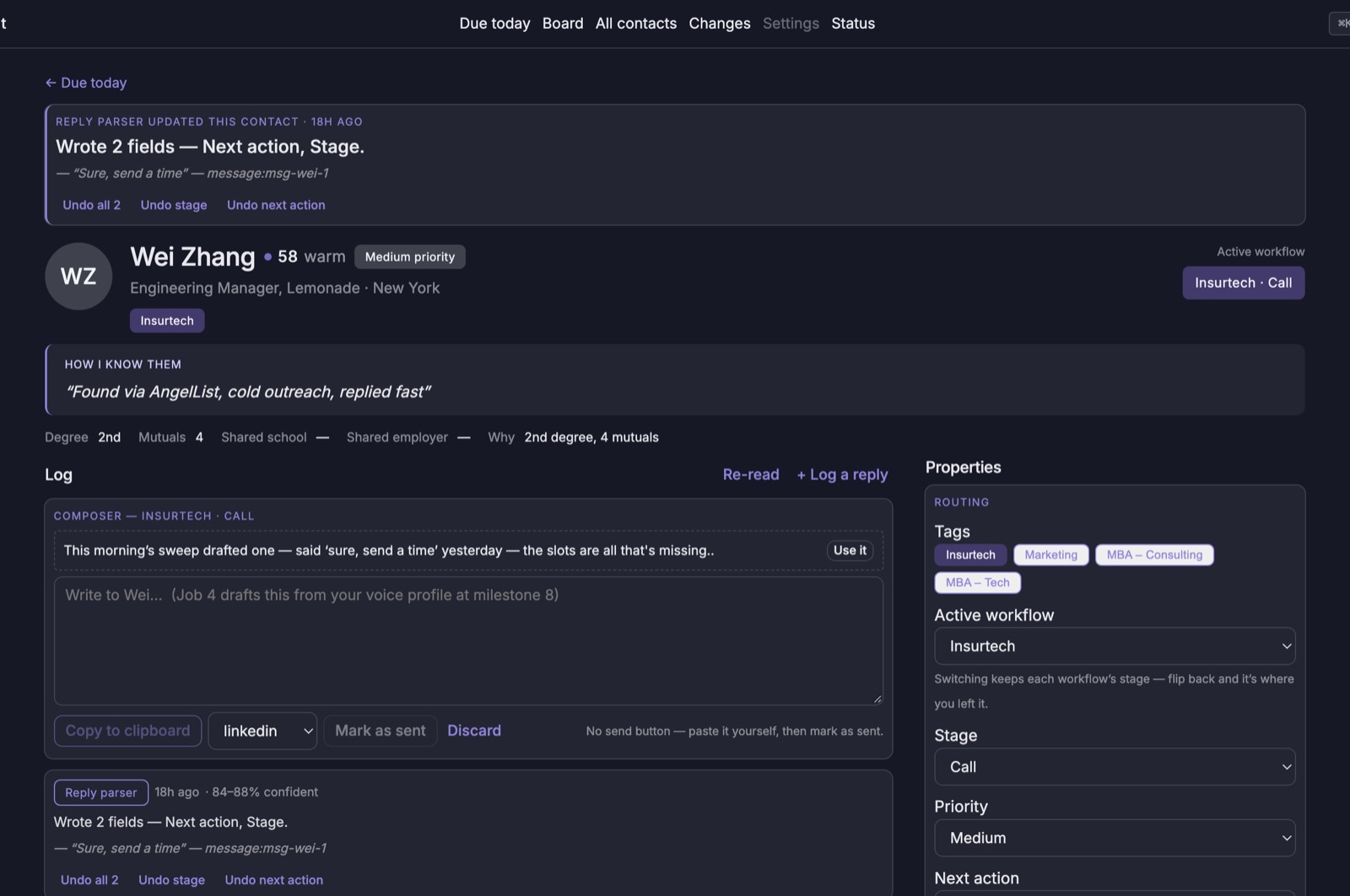The height and width of the screenshot is (896, 1350).
Task: Toggle the MBA – Consulting tag
Action: click(1154, 554)
